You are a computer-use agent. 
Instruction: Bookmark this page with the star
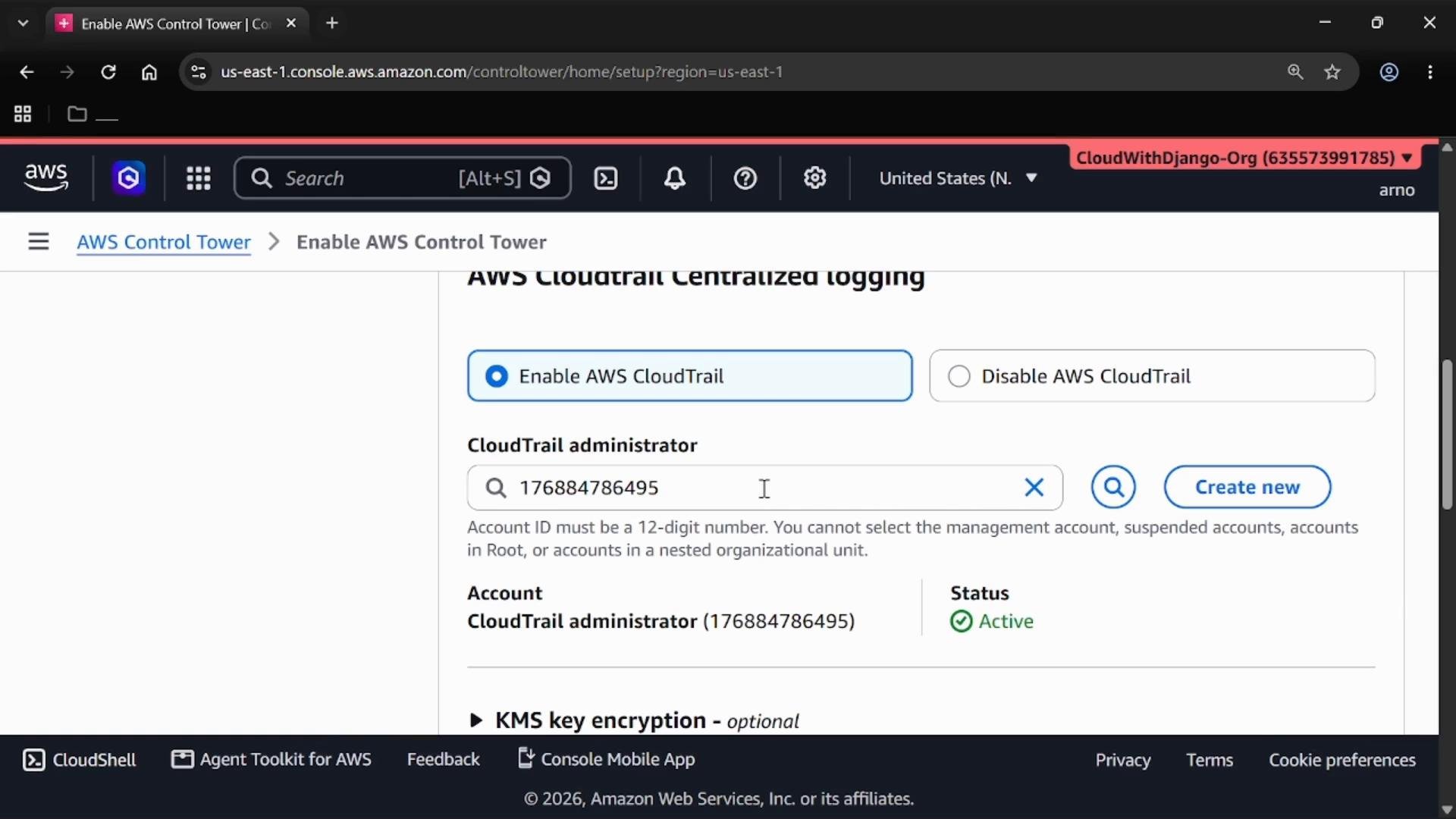[1332, 72]
